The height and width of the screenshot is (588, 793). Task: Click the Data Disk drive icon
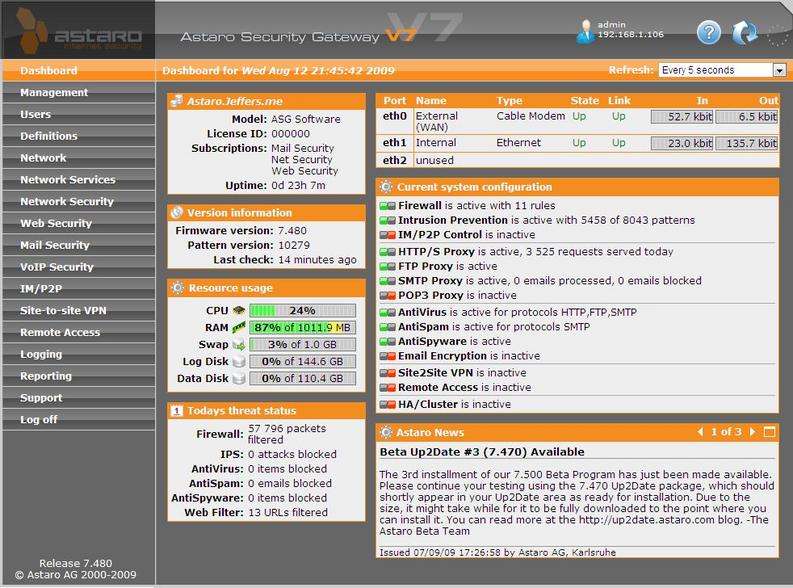(x=239, y=378)
